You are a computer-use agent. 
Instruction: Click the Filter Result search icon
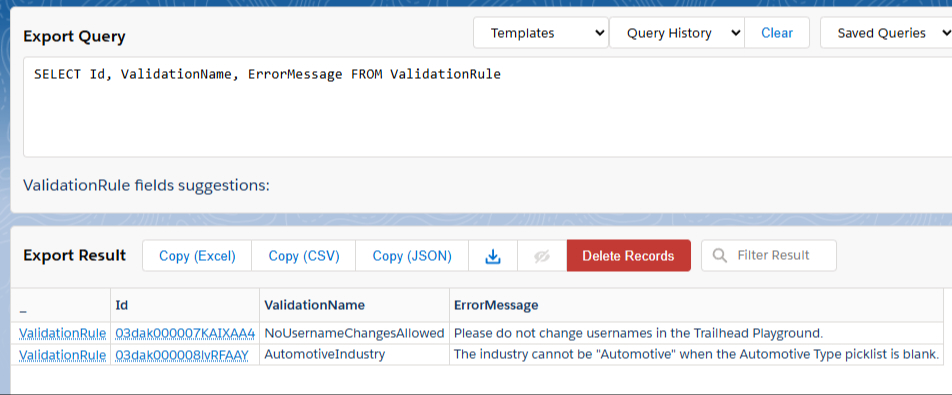point(720,255)
